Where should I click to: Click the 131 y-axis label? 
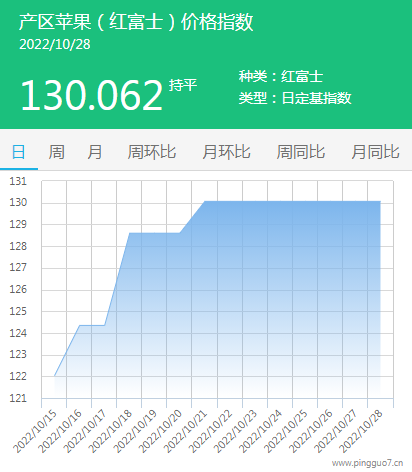point(18,181)
